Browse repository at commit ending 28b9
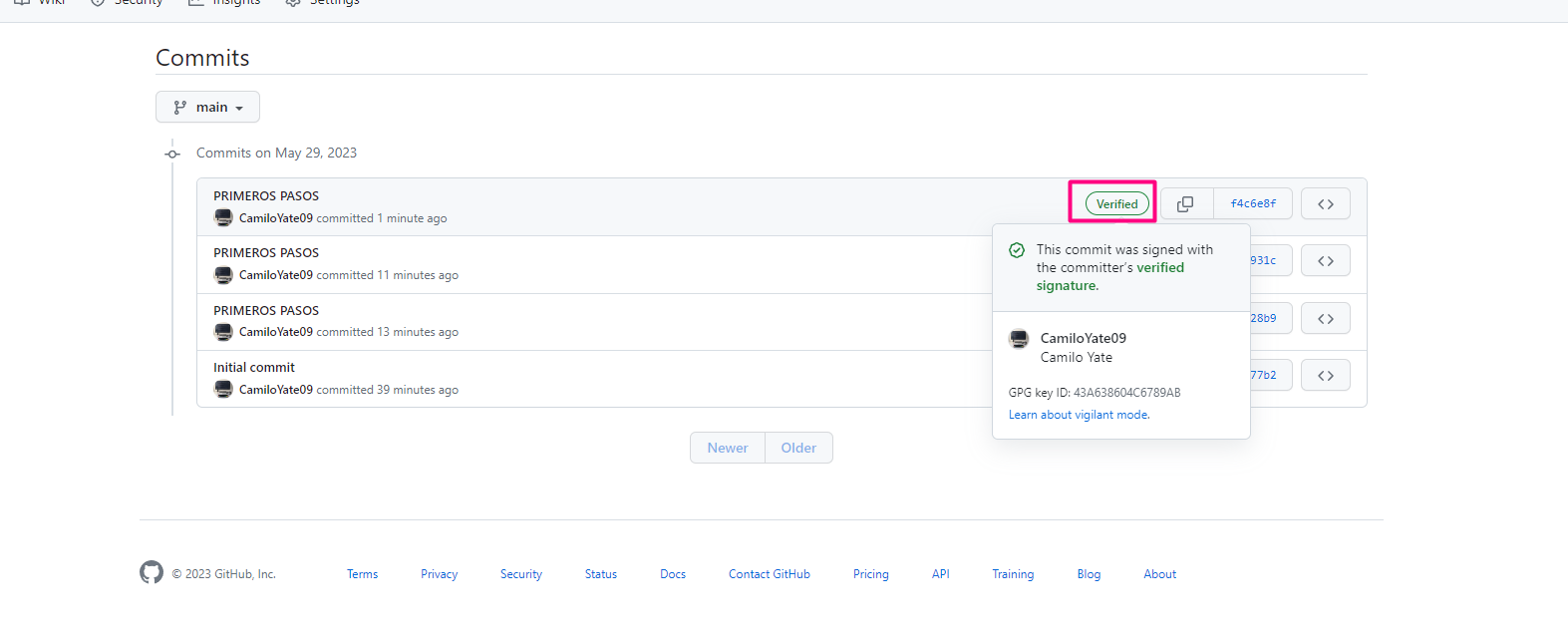The height and width of the screenshot is (639, 1568). 1326,318
